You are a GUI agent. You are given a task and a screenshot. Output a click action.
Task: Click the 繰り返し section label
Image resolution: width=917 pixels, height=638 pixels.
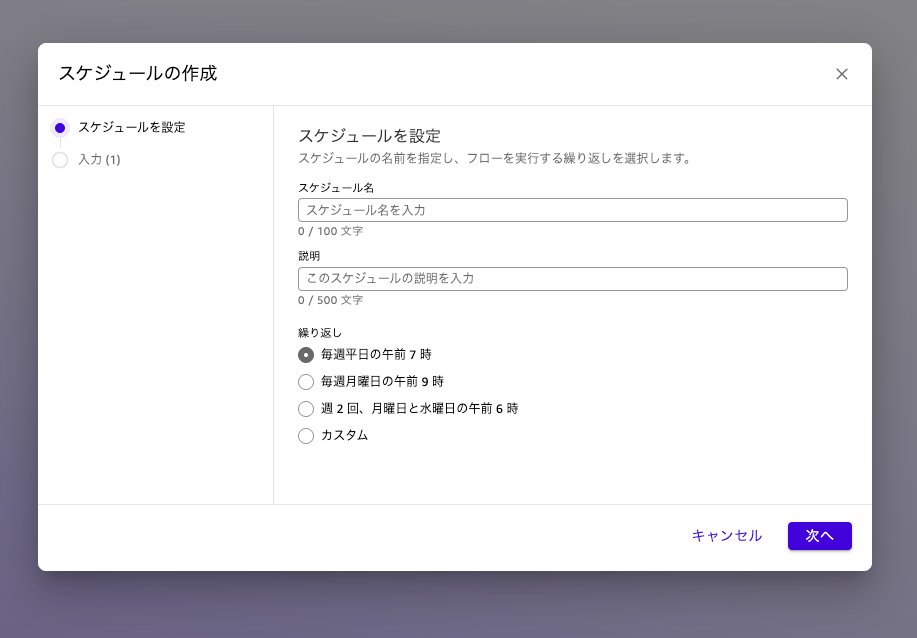[x=320, y=332]
